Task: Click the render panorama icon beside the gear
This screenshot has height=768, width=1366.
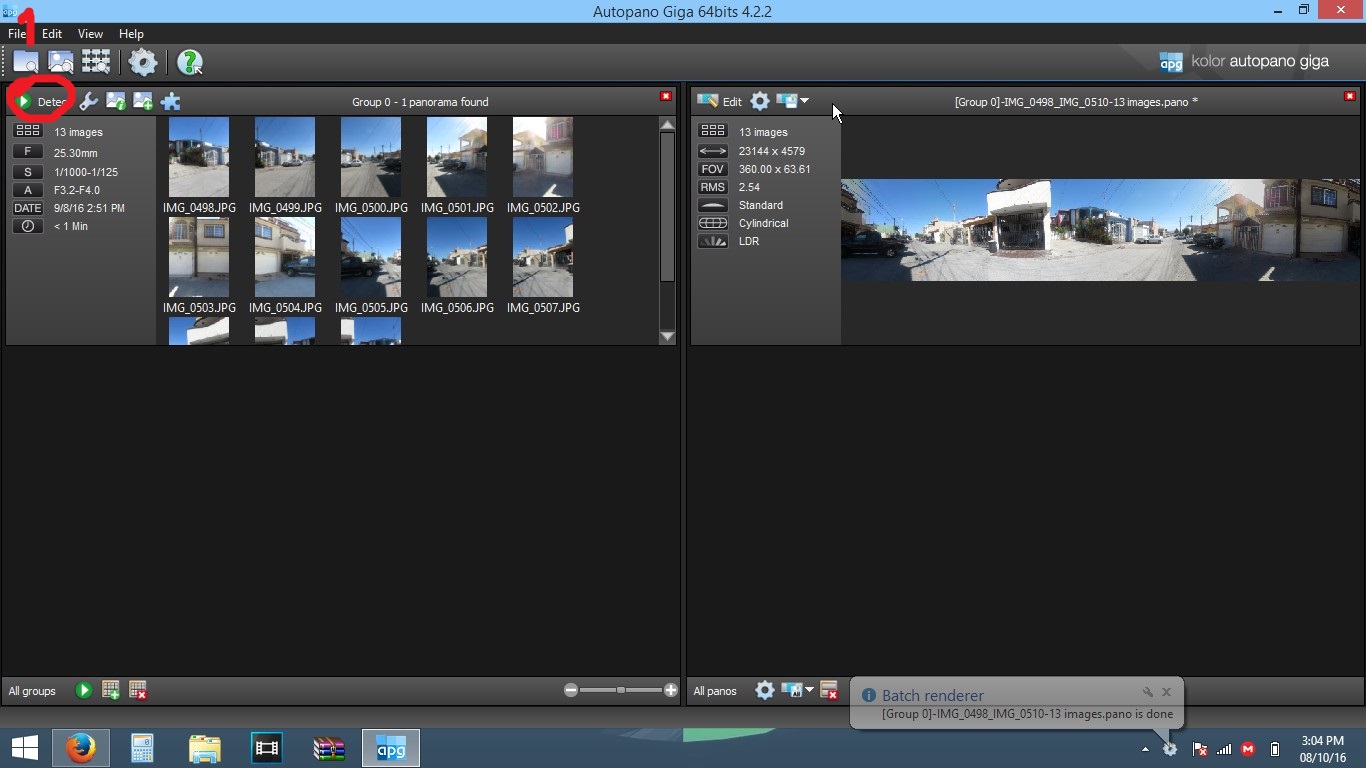Action: coord(787,102)
